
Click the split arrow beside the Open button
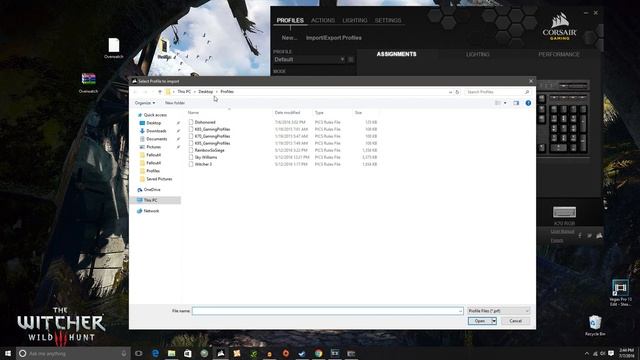click(494, 321)
